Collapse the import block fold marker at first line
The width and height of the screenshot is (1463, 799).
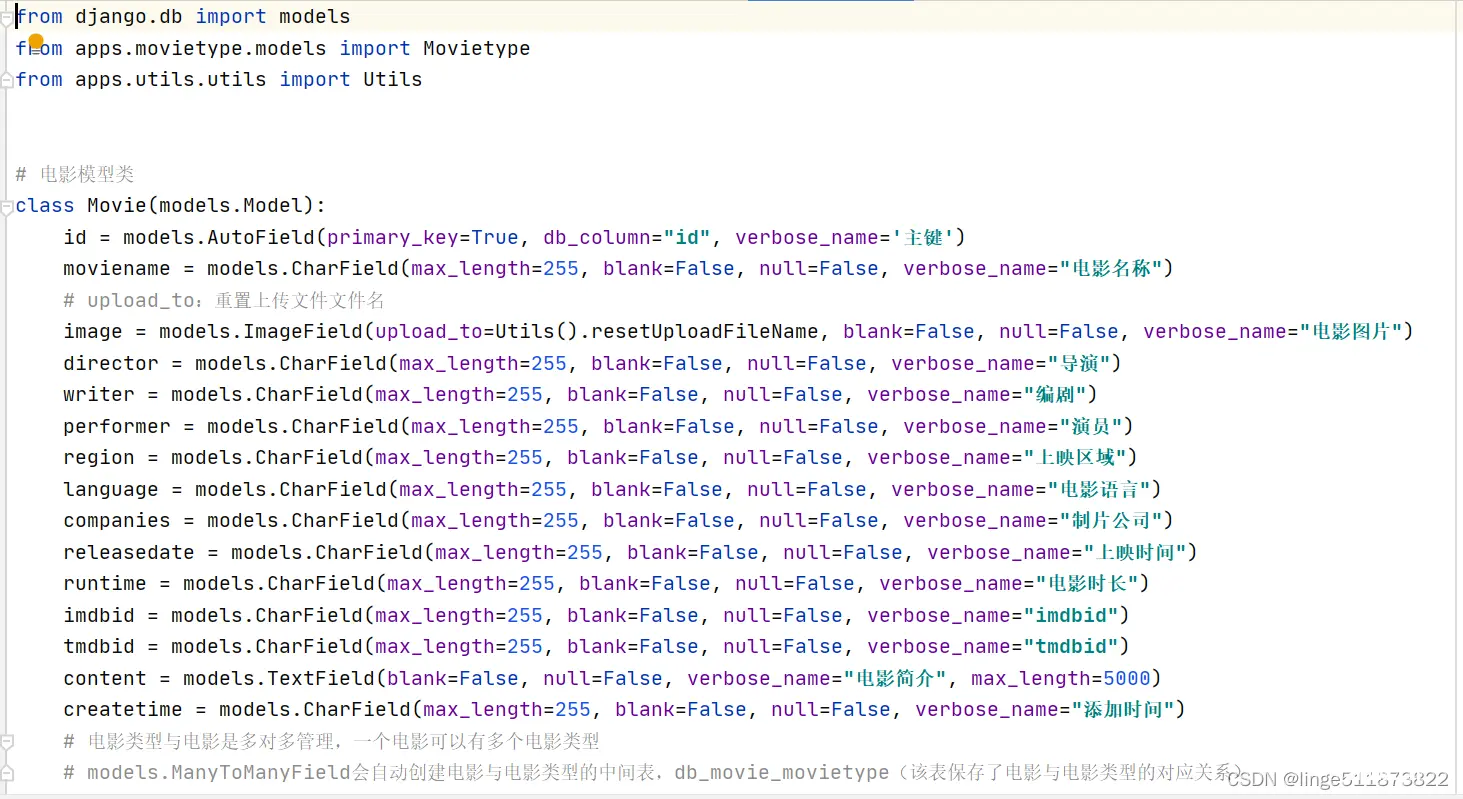coord(7,17)
